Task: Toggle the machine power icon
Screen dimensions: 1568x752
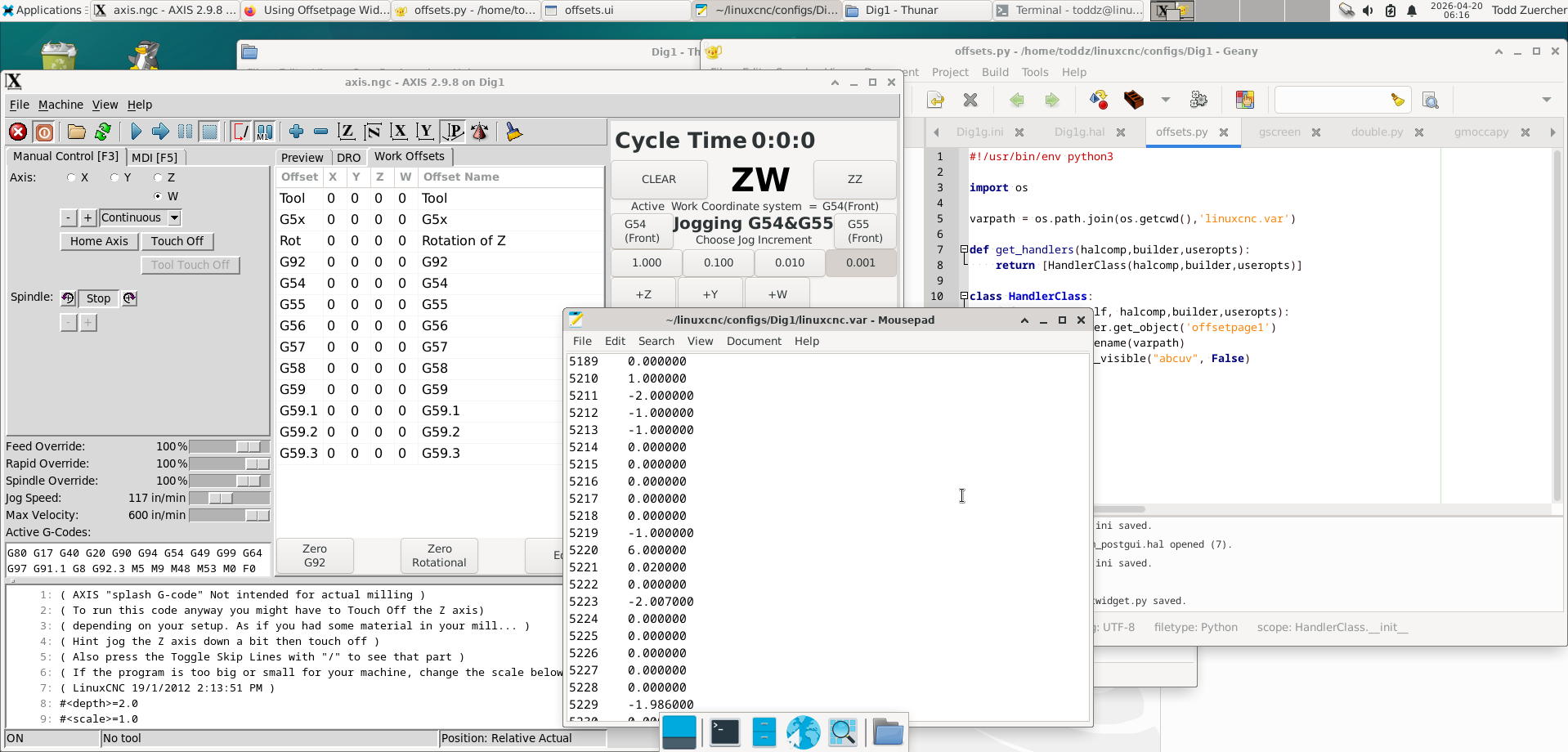Action: point(44,132)
